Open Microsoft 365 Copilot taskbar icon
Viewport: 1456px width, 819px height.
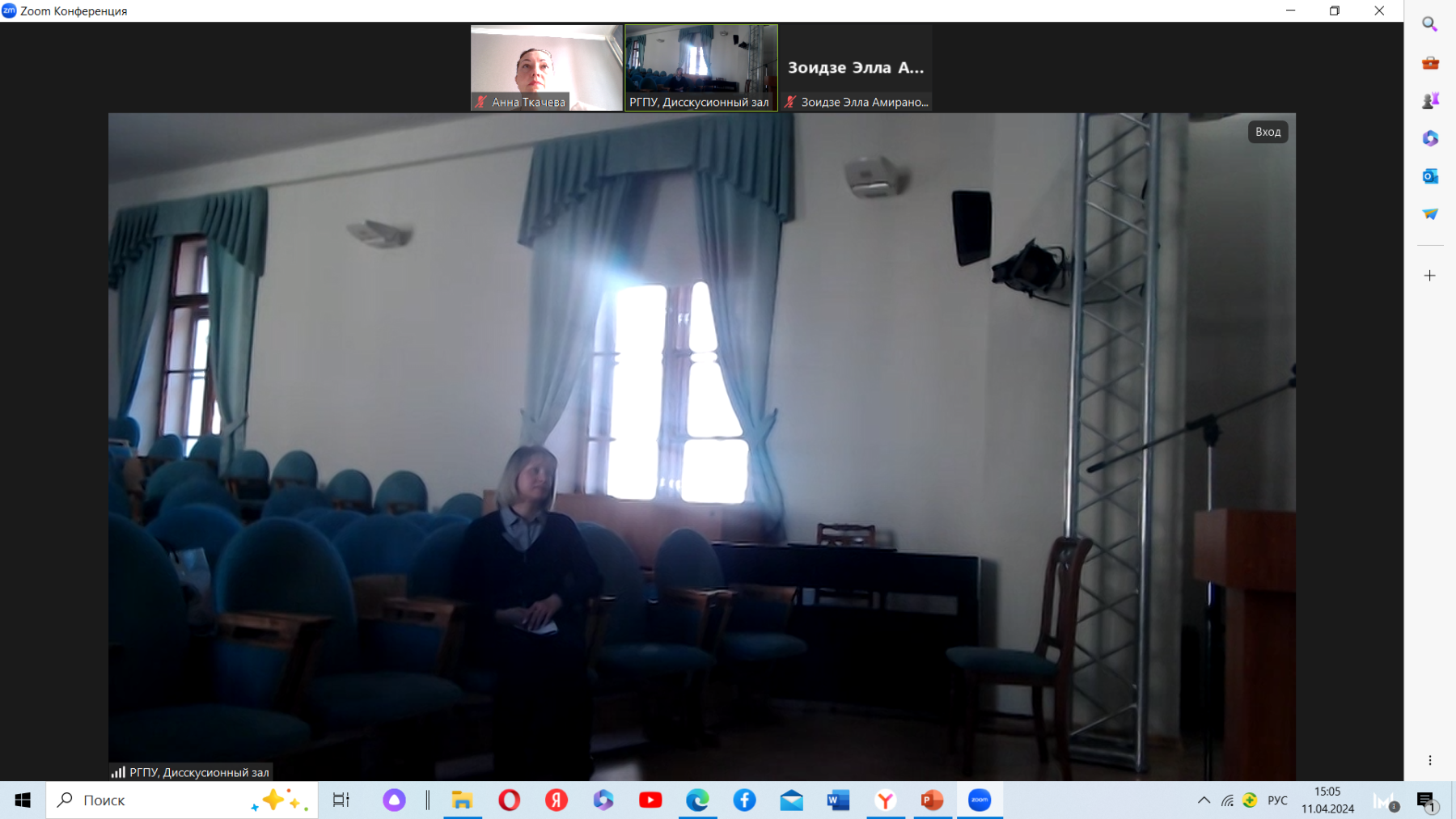603,800
